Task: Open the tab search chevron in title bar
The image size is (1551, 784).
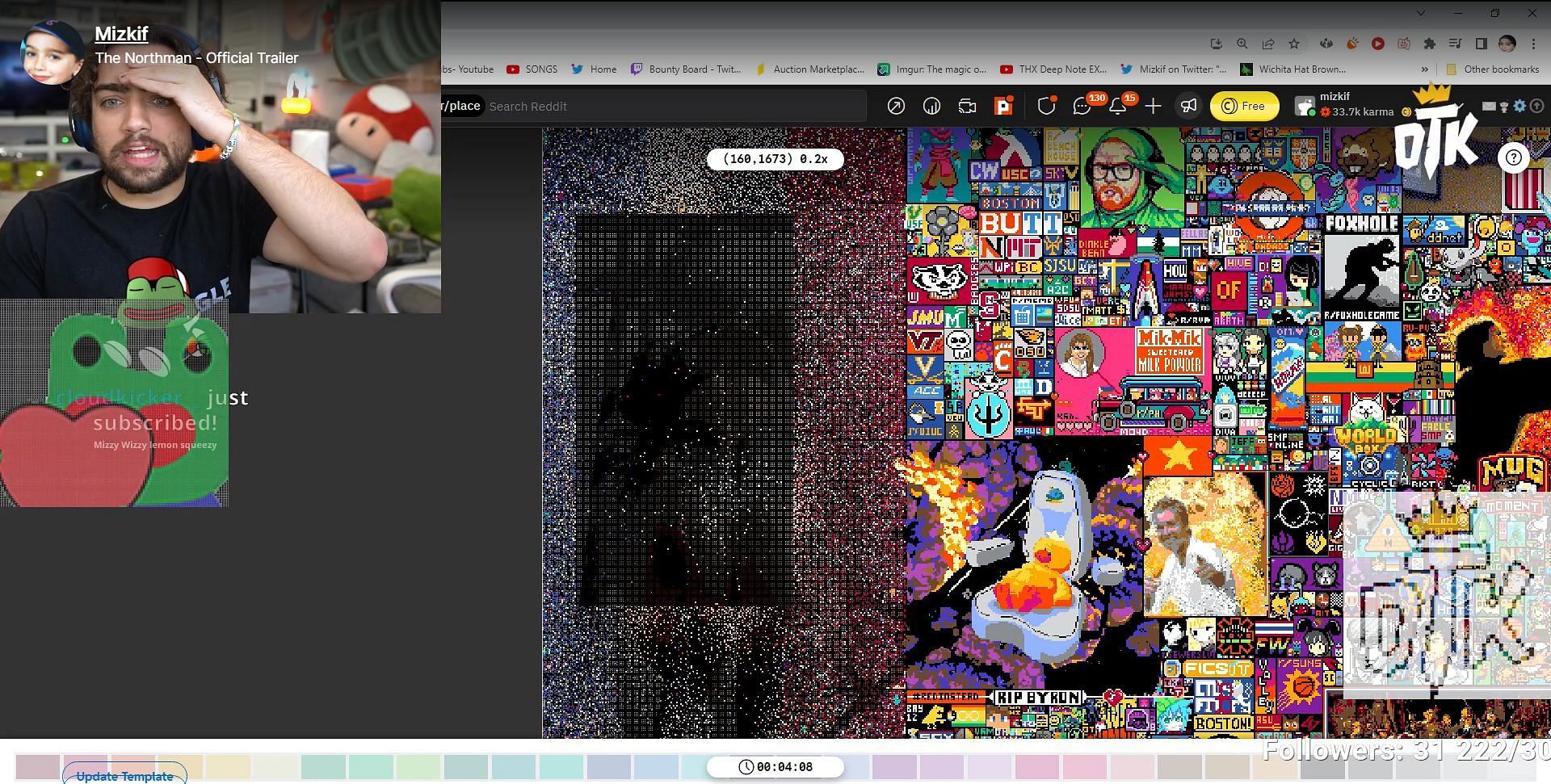Action: pyautogui.click(x=1421, y=13)
